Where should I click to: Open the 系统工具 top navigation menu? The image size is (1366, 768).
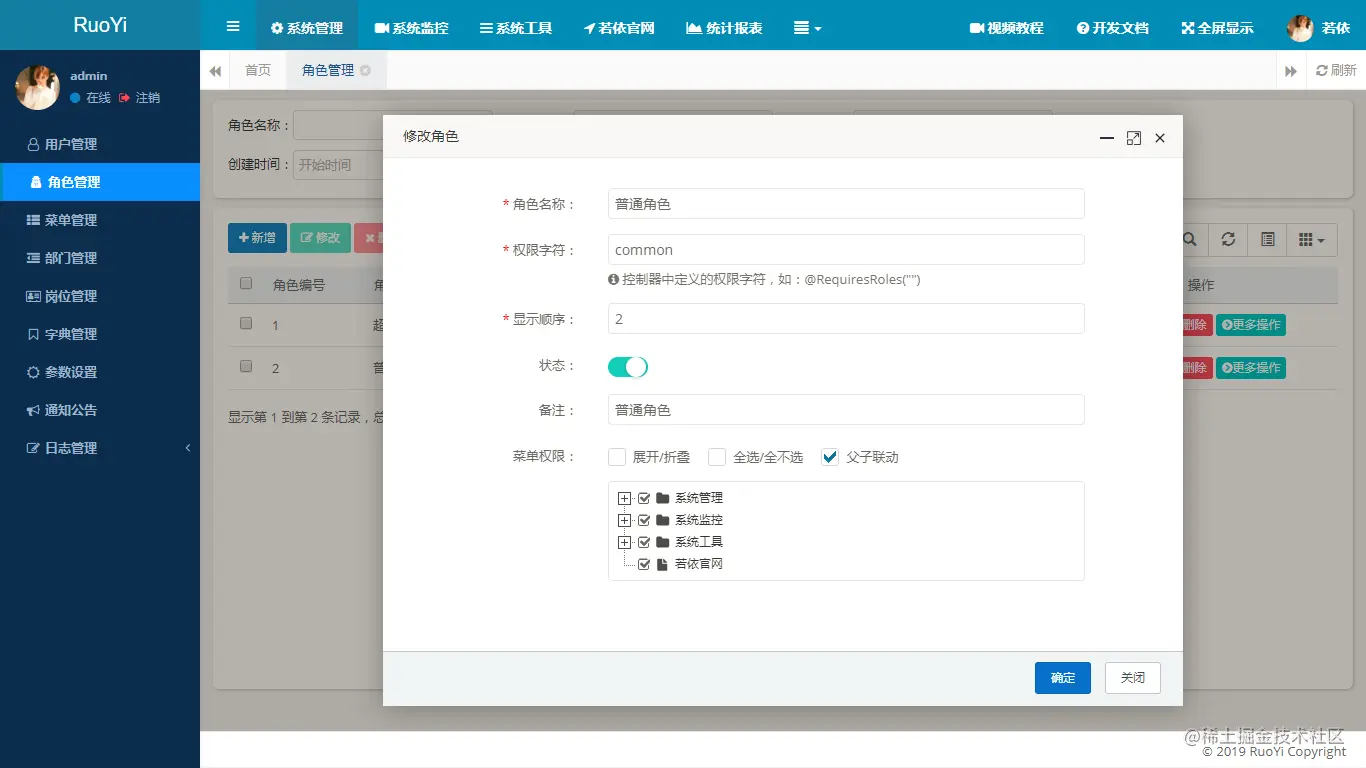(x=516, y=28)
